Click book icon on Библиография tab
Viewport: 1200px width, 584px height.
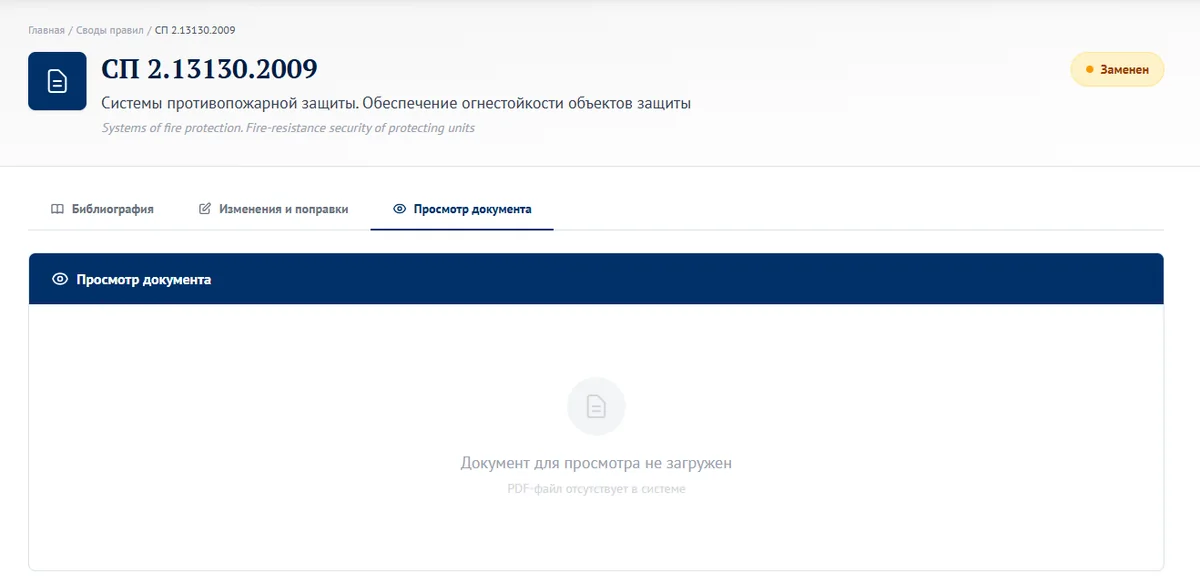58,209
